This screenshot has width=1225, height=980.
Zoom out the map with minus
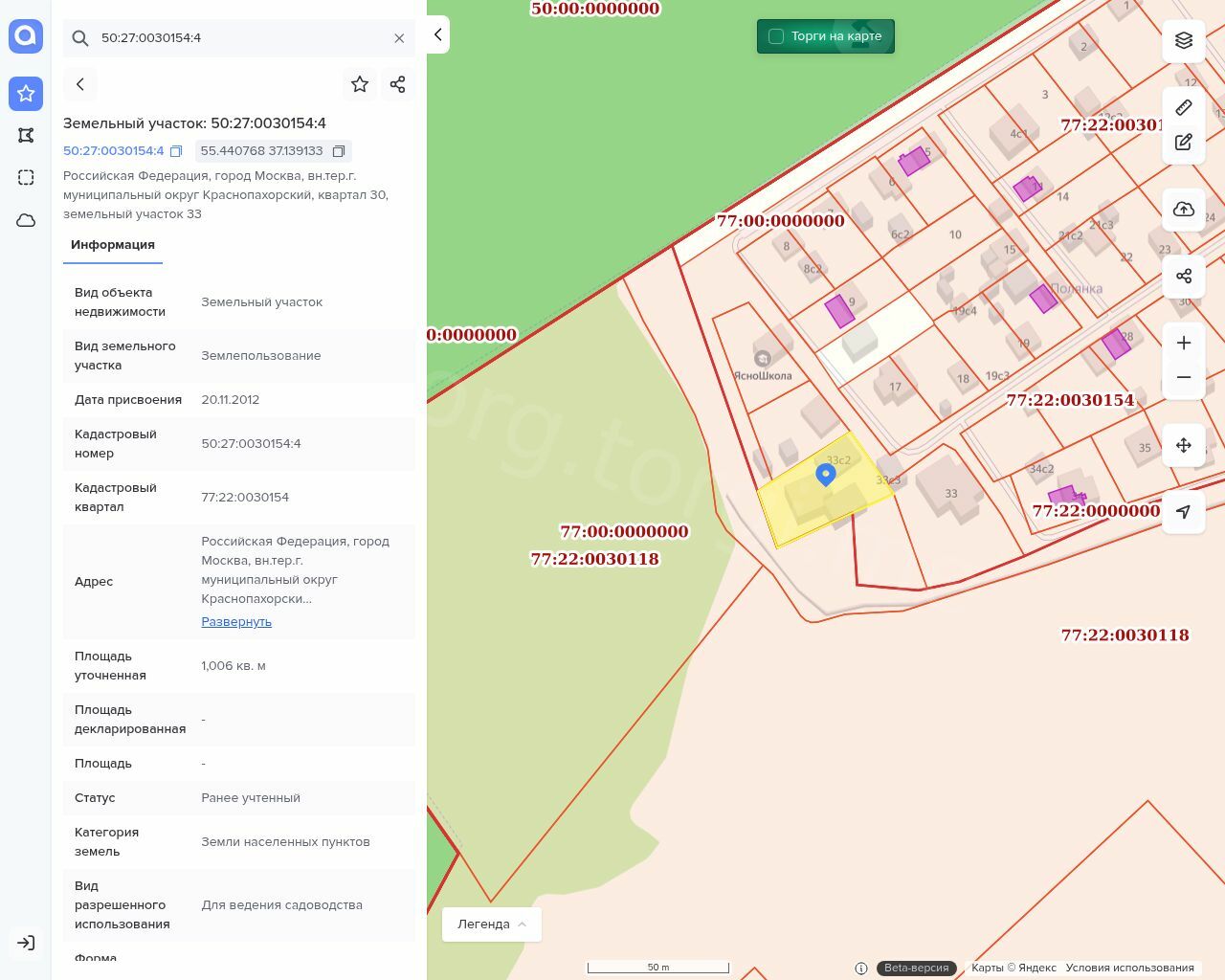pyautogui.click(x=1184, y=377)
